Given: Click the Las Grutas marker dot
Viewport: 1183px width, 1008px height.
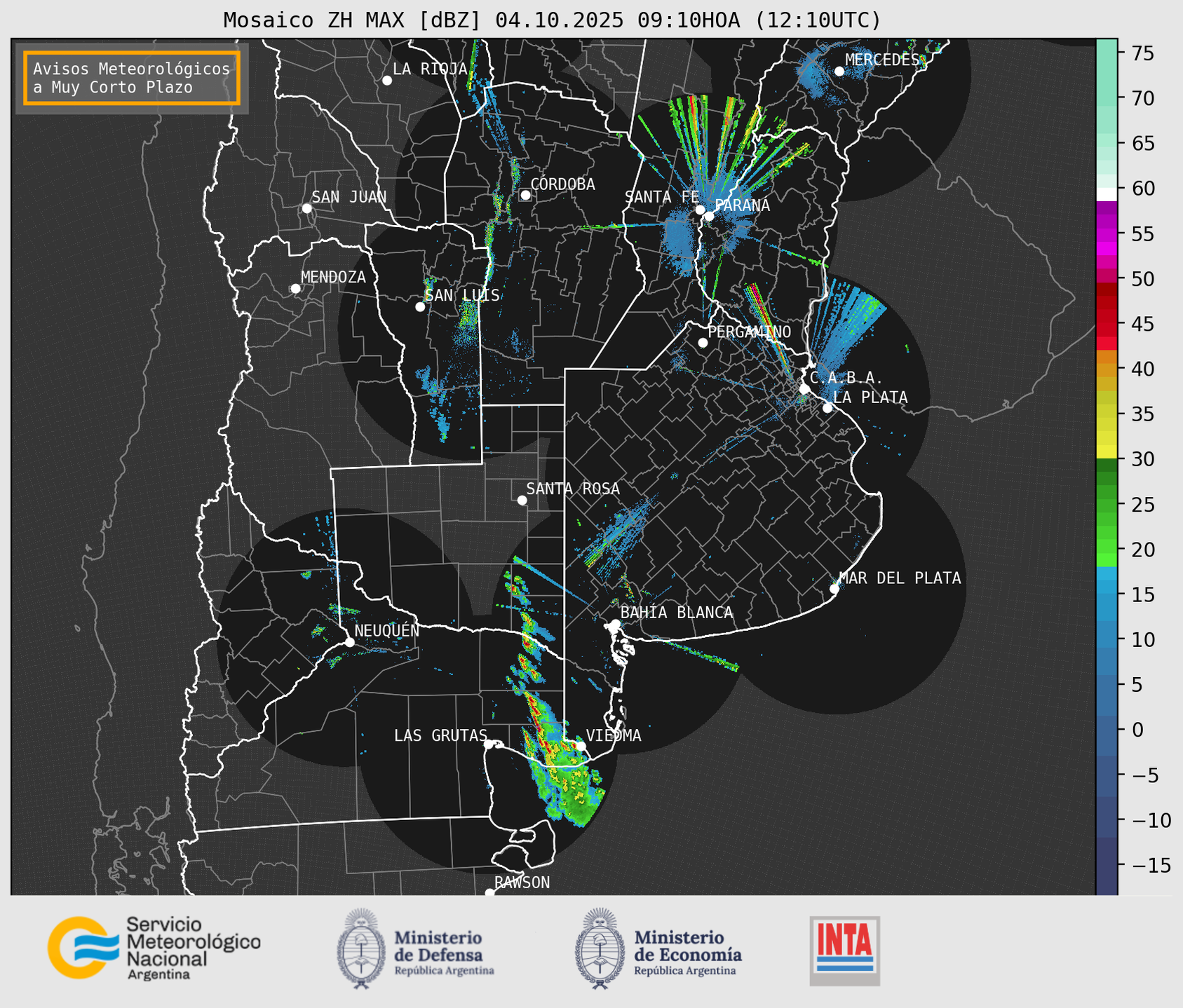Looking at the screenshot, I should point(489,744).
